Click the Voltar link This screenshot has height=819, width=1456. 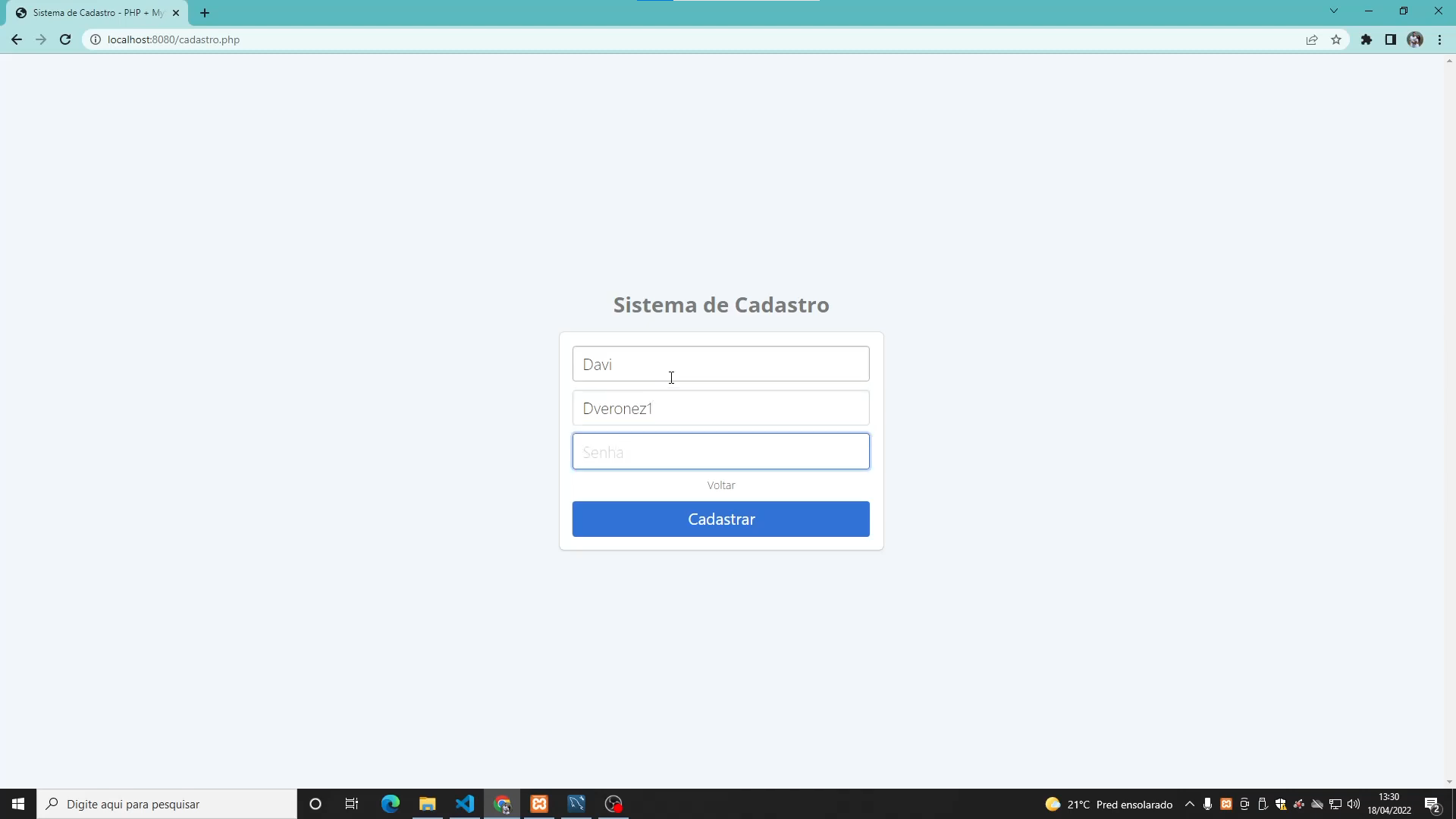coord(720,485)
